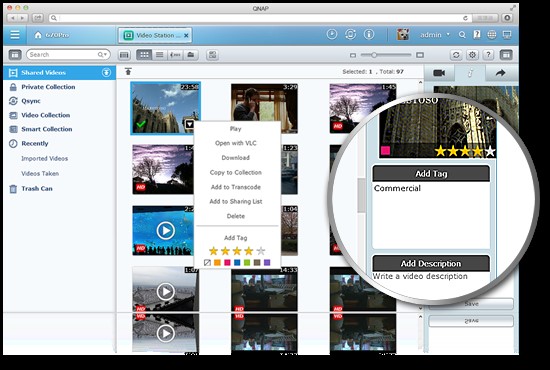
Task: Choose Copy to Collection
Action: [236, 173]
